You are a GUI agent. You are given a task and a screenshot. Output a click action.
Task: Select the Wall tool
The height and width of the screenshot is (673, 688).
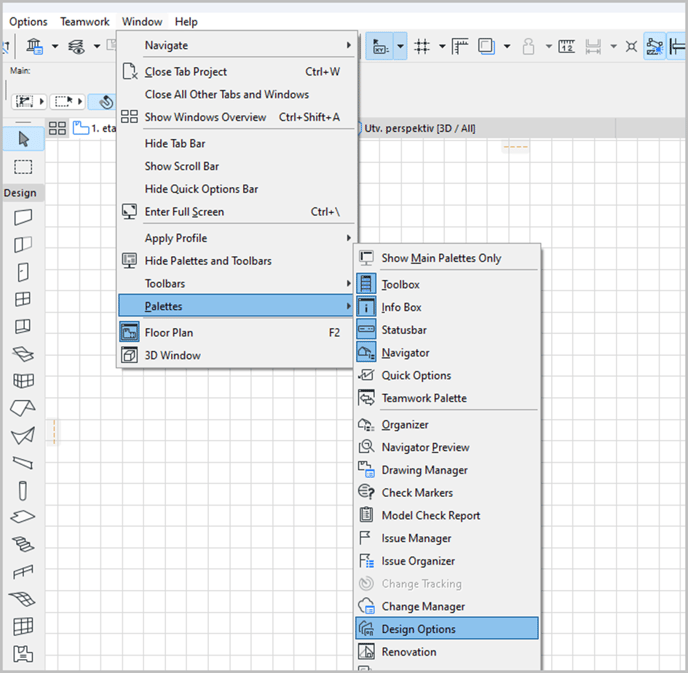[x=23, y=217]
